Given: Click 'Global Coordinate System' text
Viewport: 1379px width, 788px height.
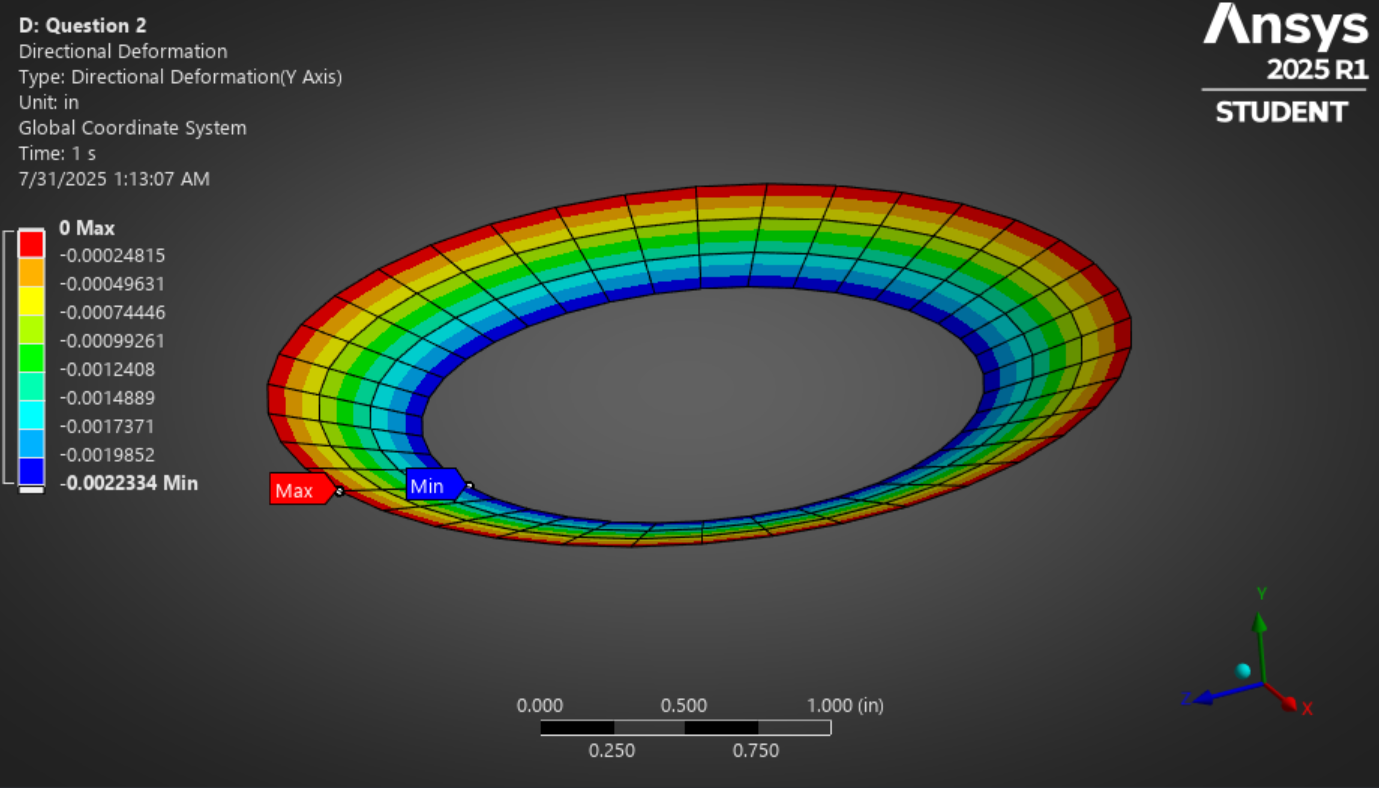Looking at the screenshot, I should tap(133, 128).
